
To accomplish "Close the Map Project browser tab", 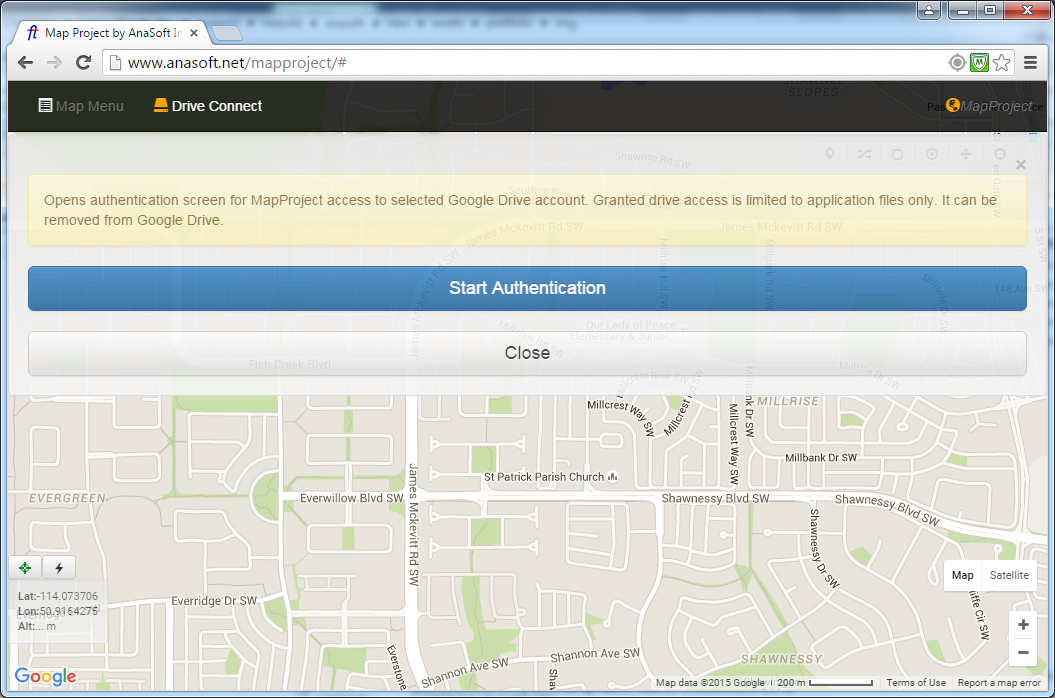I will [194, 33].
